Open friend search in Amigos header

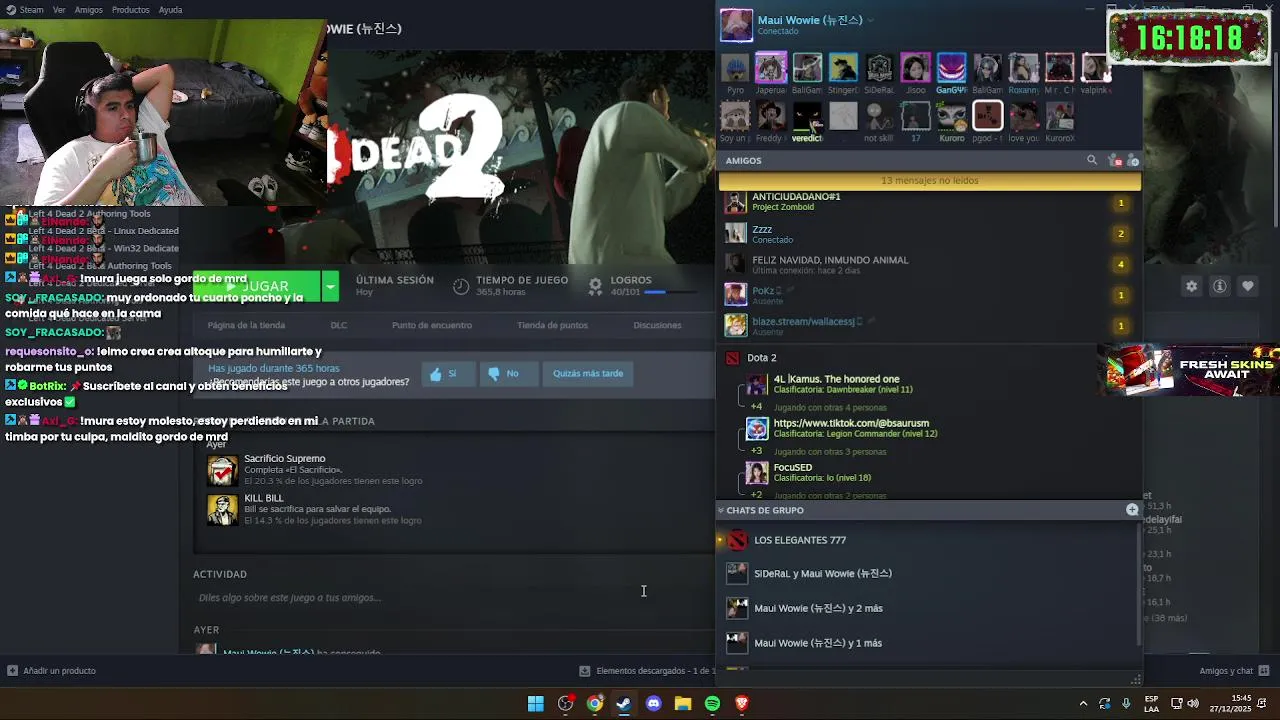[1092, 160]
